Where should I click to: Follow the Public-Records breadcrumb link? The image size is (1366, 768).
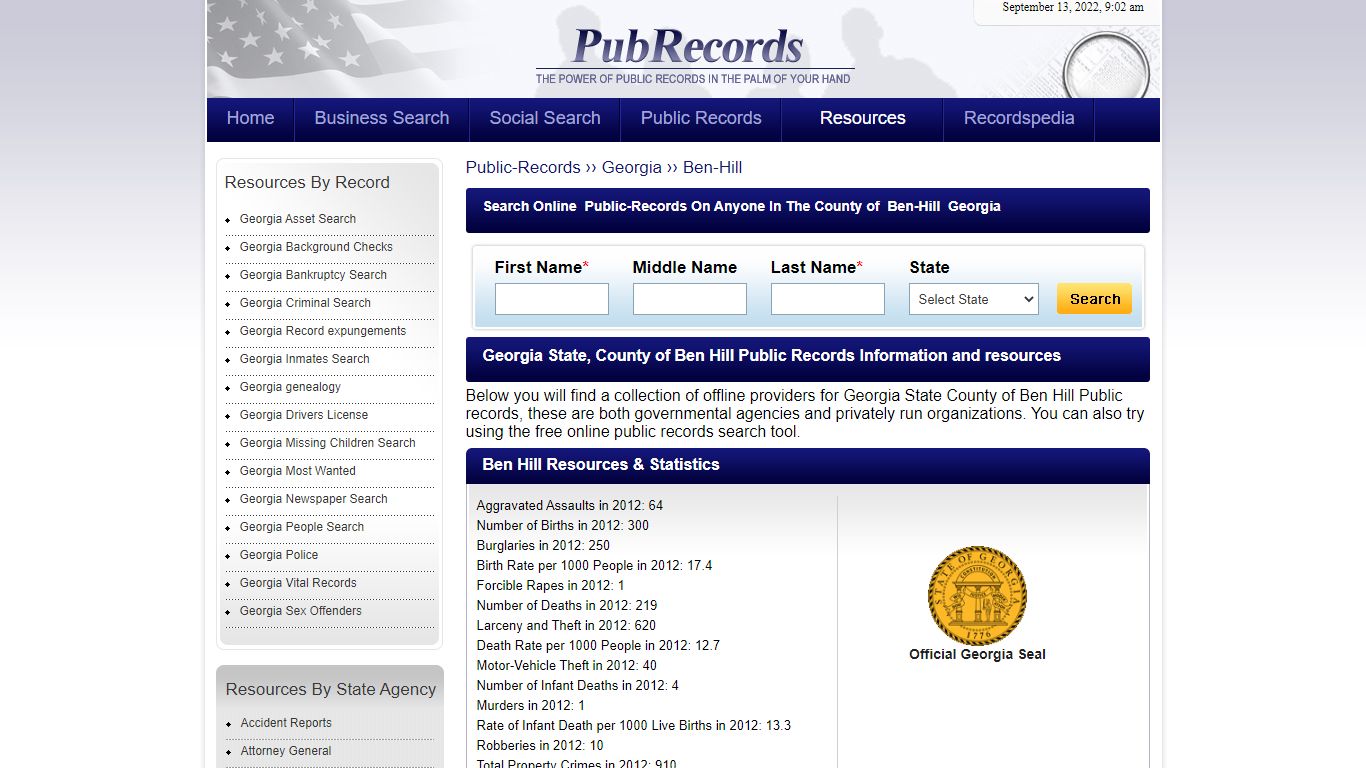pyautogui.click(x=523, y=167)
